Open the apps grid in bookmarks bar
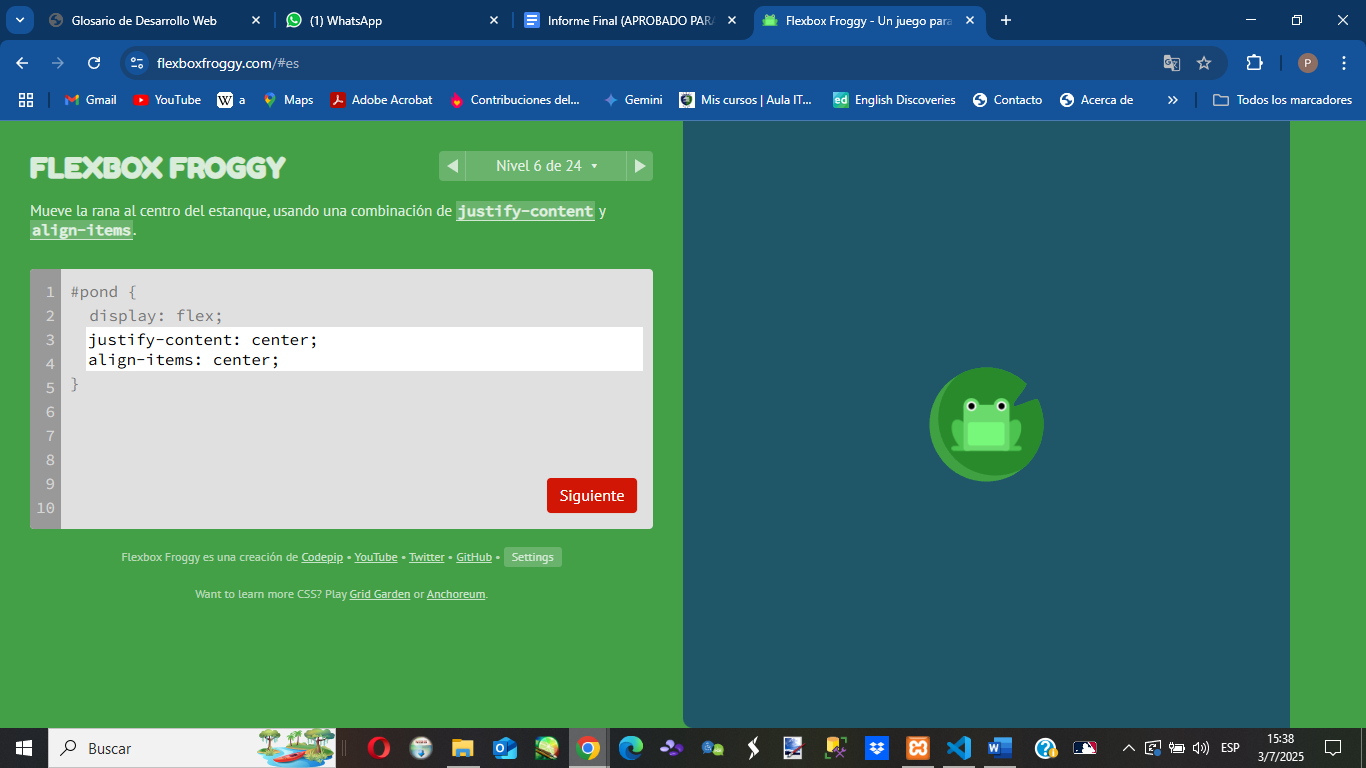1366x768 pixels. (26, 100)
